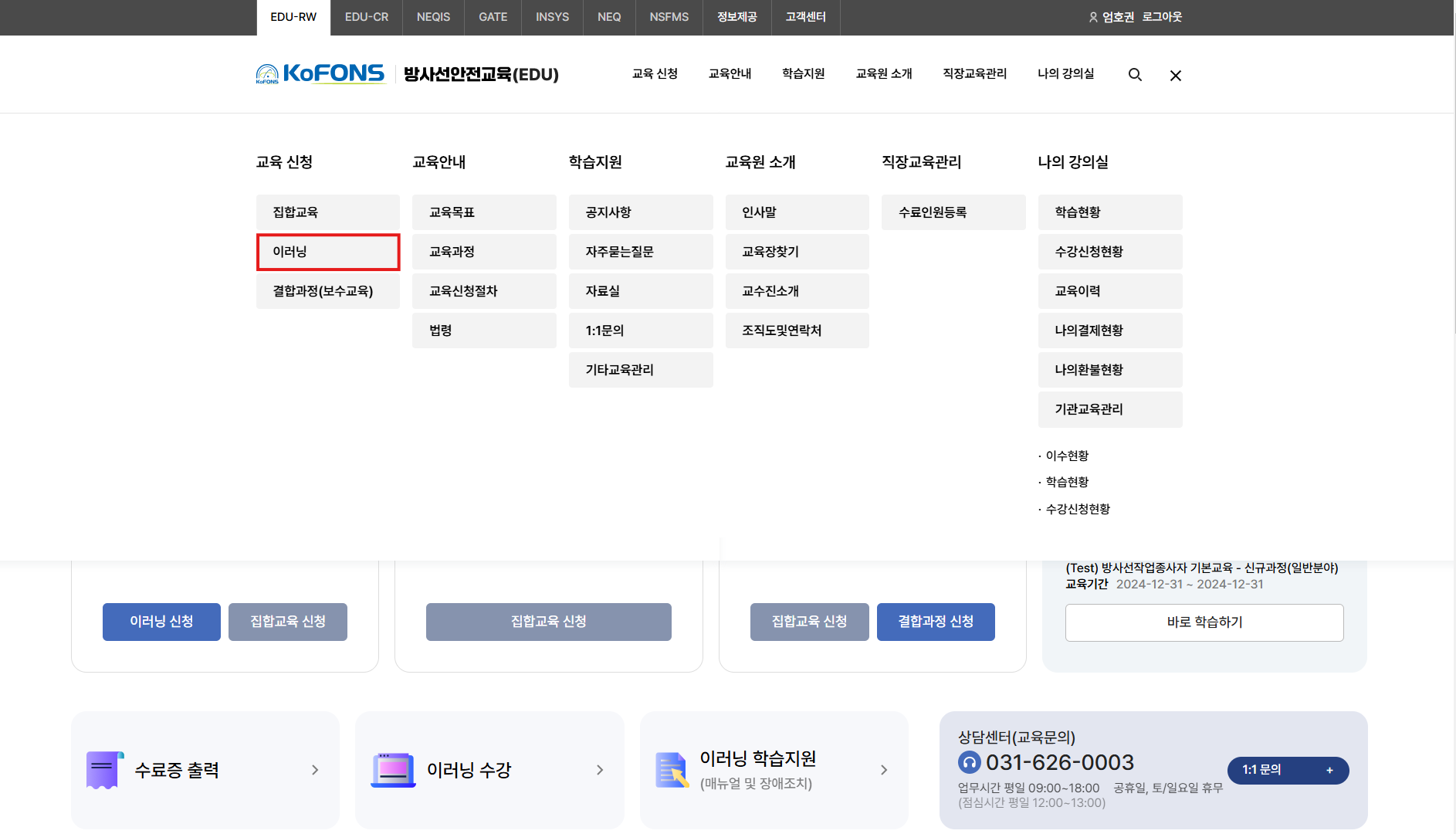Click the 이러닝 수강 laptop icon

[x=393, y=770]
